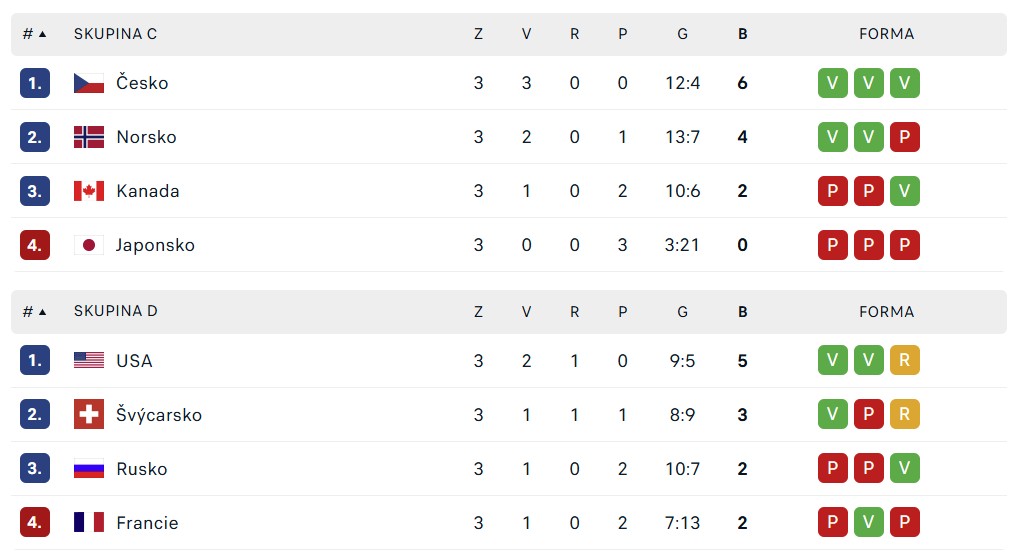The width and height of the screenshot is (1018, 556).
Task: Click the Canada flag icon
Action: 89,191
